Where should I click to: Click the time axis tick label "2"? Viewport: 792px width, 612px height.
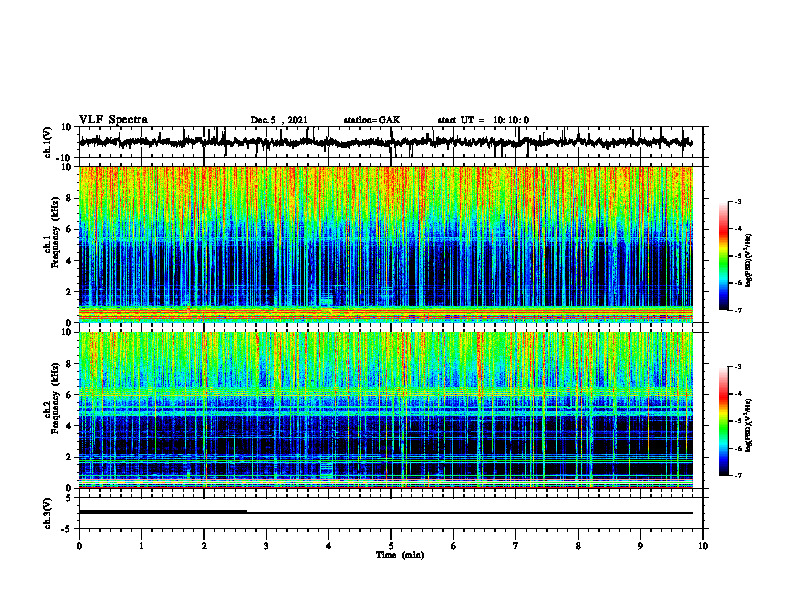pyautogui.click(x=204, y=546)
